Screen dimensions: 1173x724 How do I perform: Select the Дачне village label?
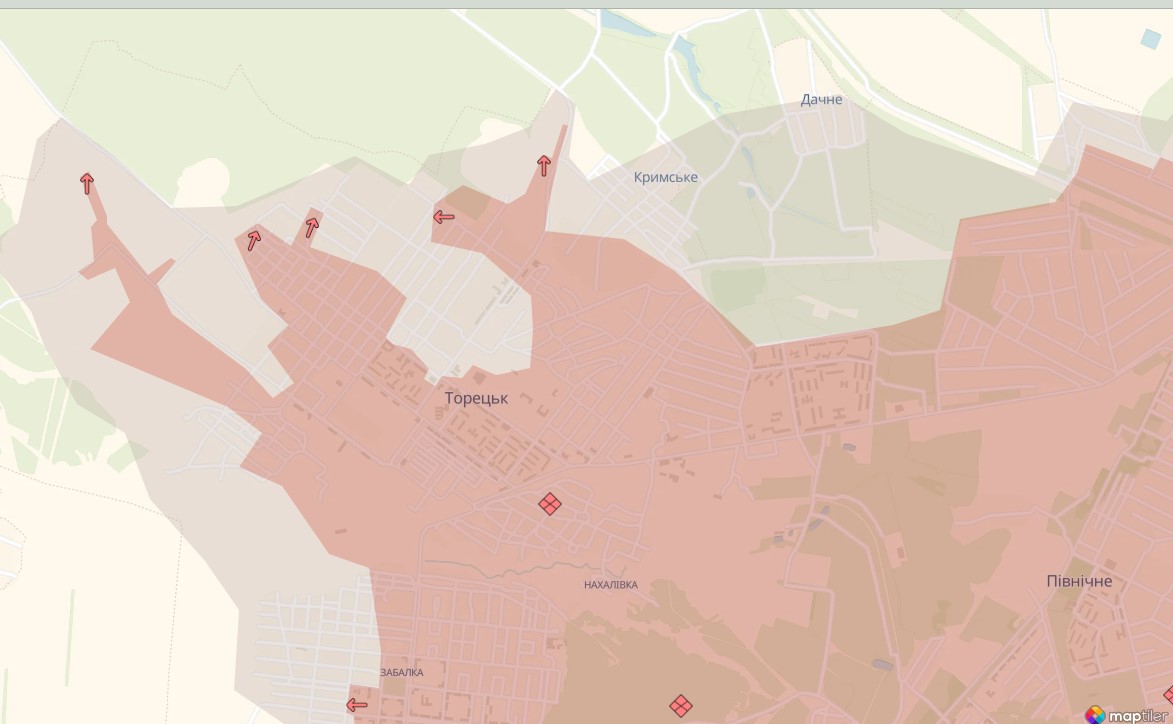821,99
